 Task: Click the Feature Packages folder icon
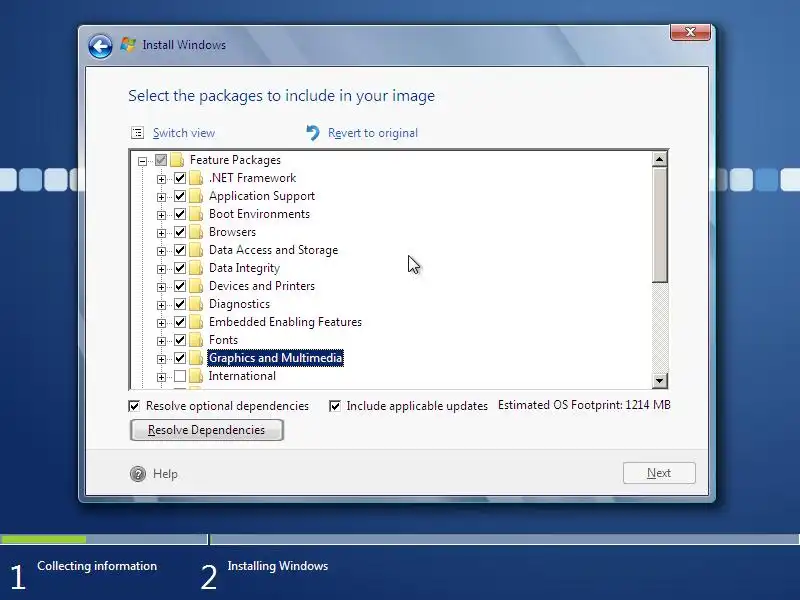[x=177, y=160]
